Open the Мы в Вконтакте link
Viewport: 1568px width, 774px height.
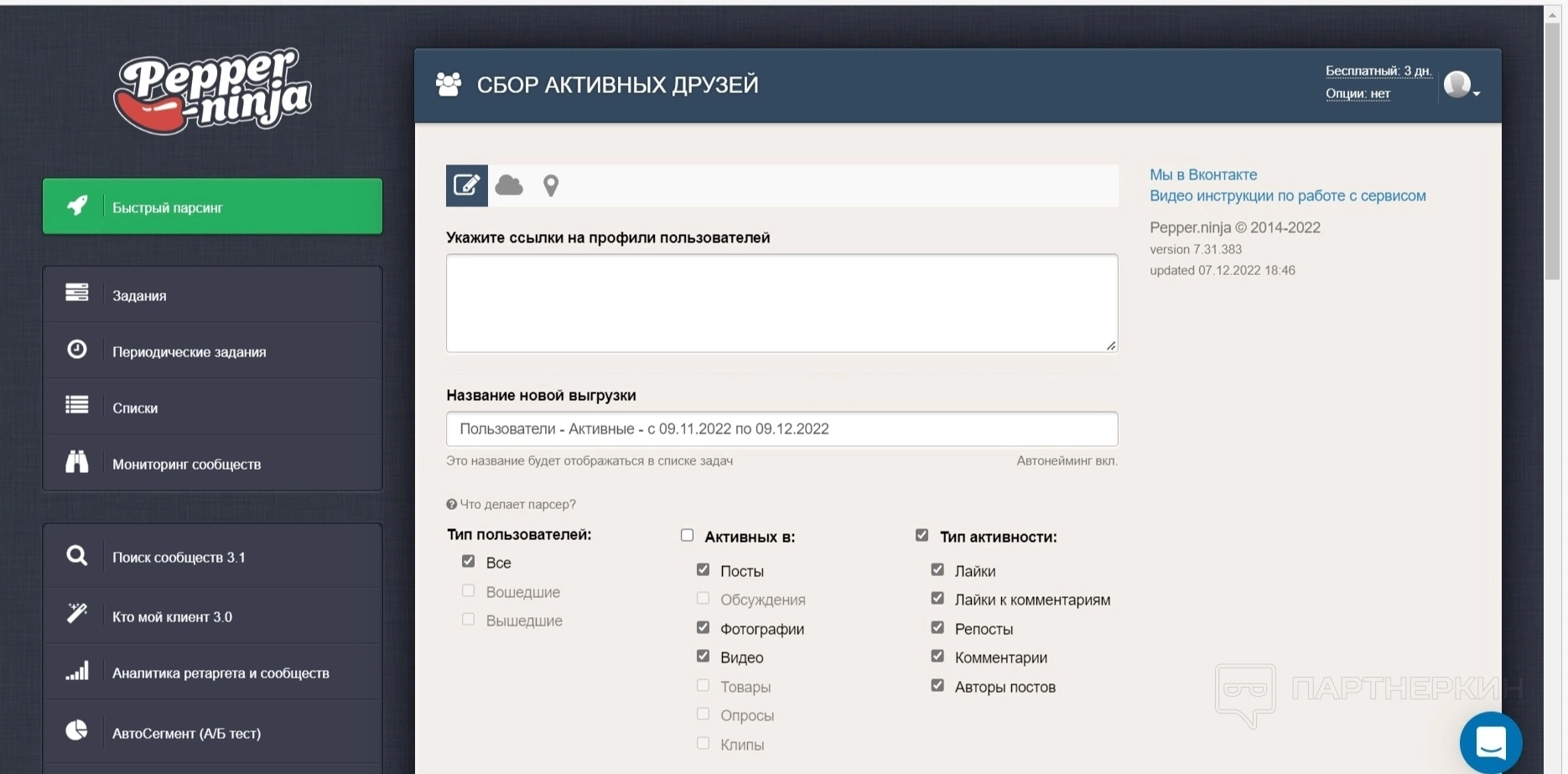click(1203, 174)
